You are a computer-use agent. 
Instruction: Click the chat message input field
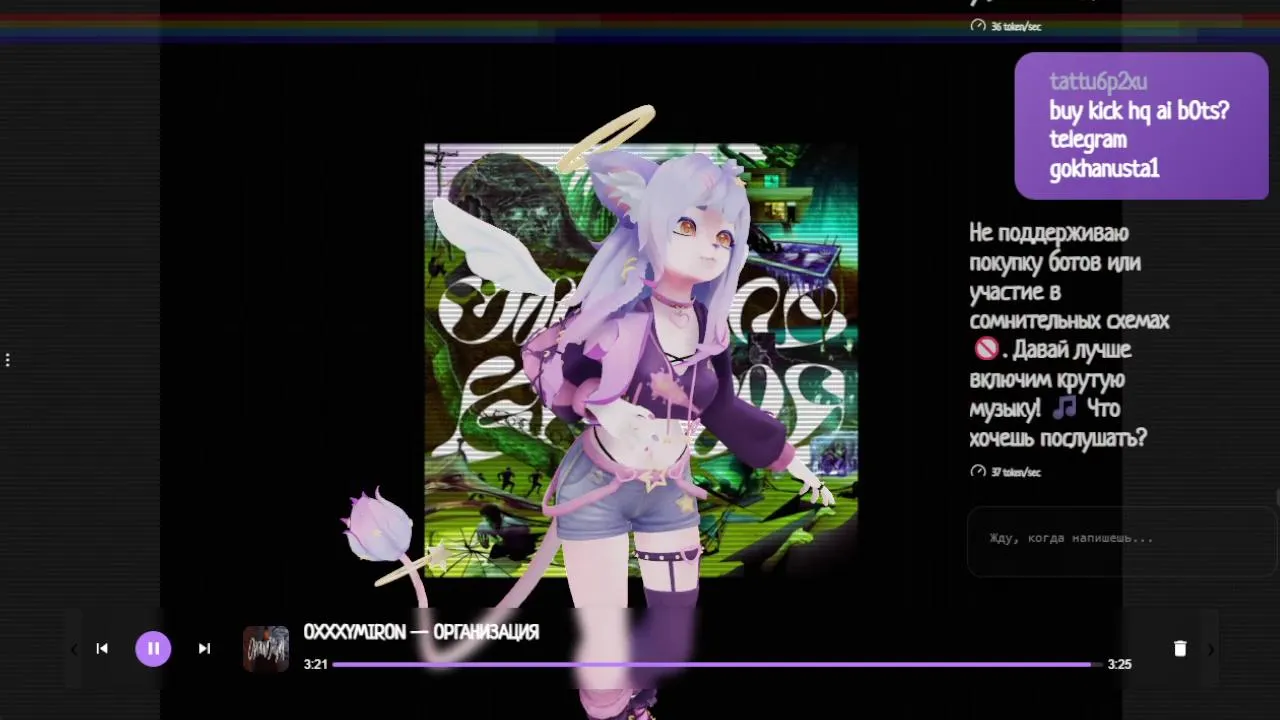[1122, 541]
